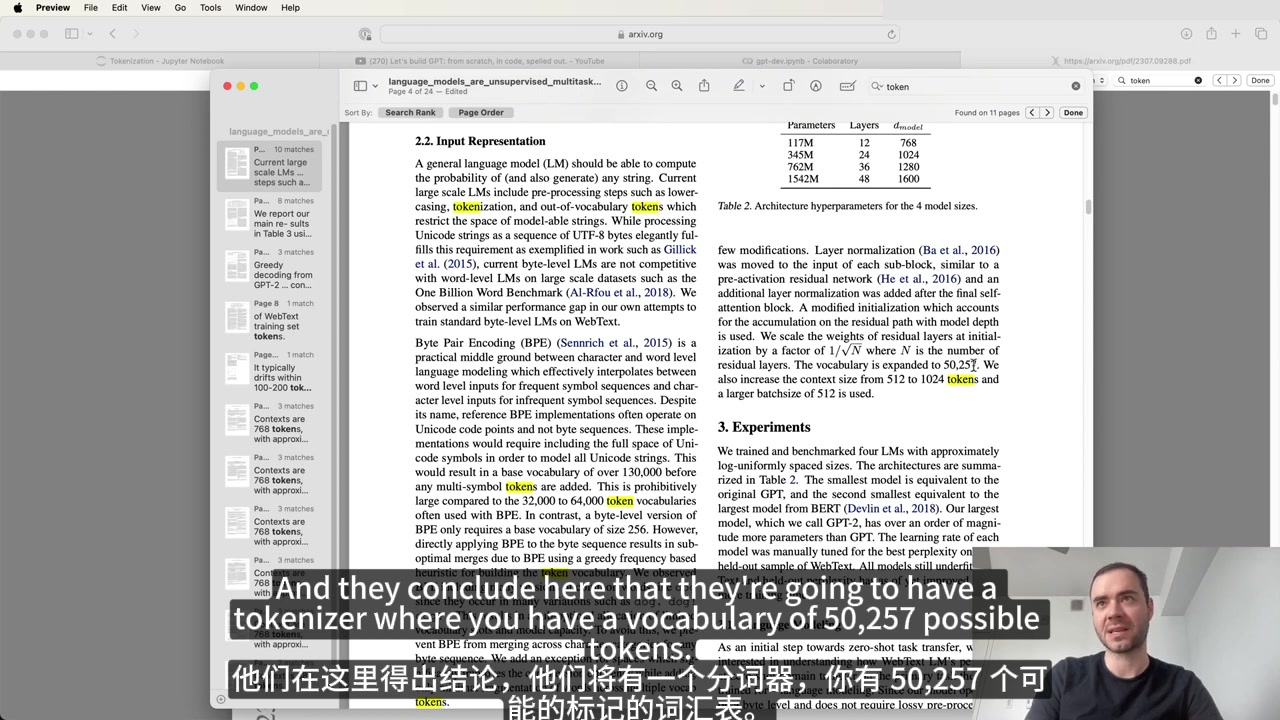Open the 'Ba et al., 2016' citation link
The height and width of the screenshot is (720, 1280).
[x=959, y=250]
